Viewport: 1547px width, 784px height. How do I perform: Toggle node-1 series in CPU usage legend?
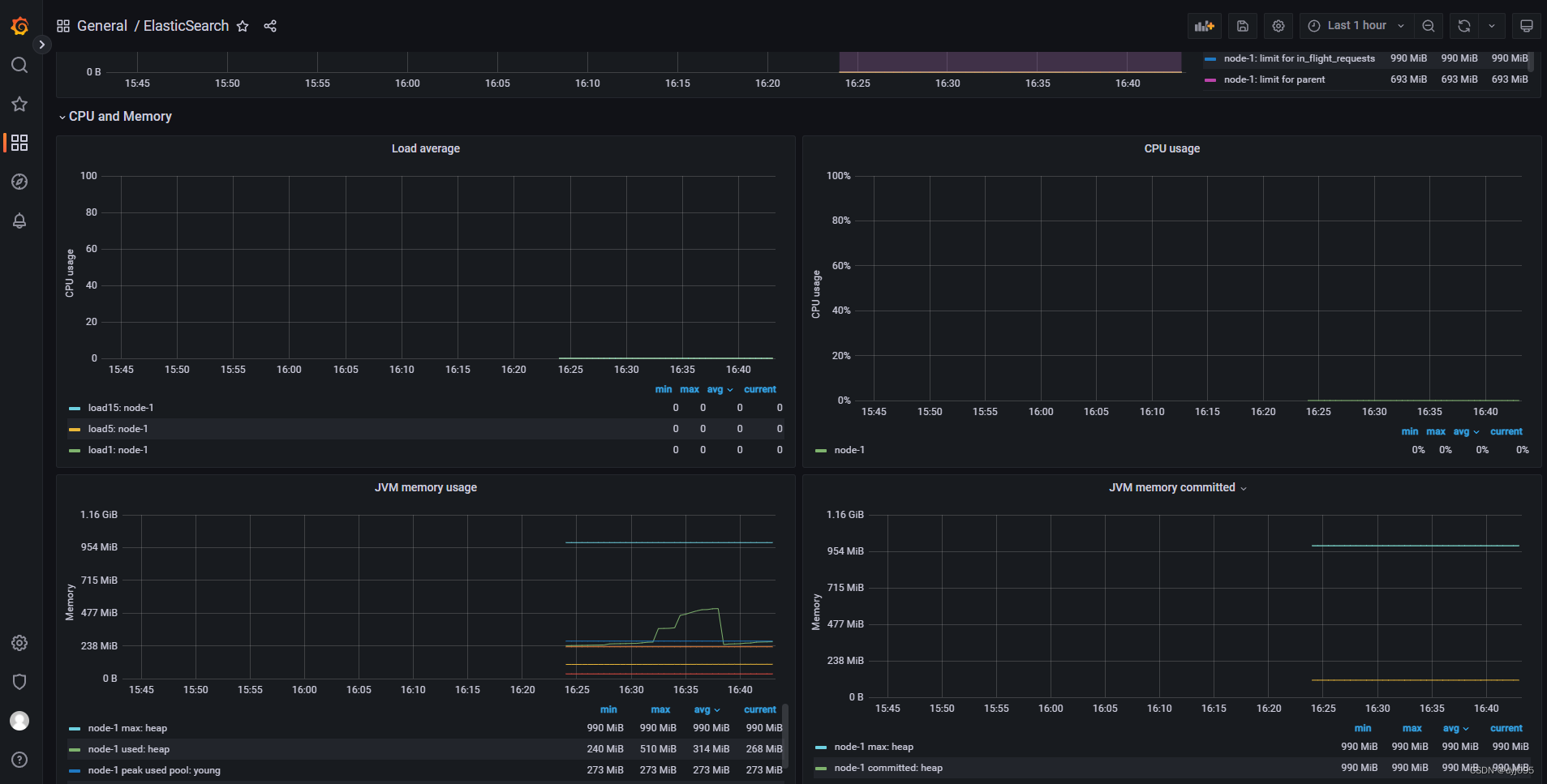tap(851, 450)
